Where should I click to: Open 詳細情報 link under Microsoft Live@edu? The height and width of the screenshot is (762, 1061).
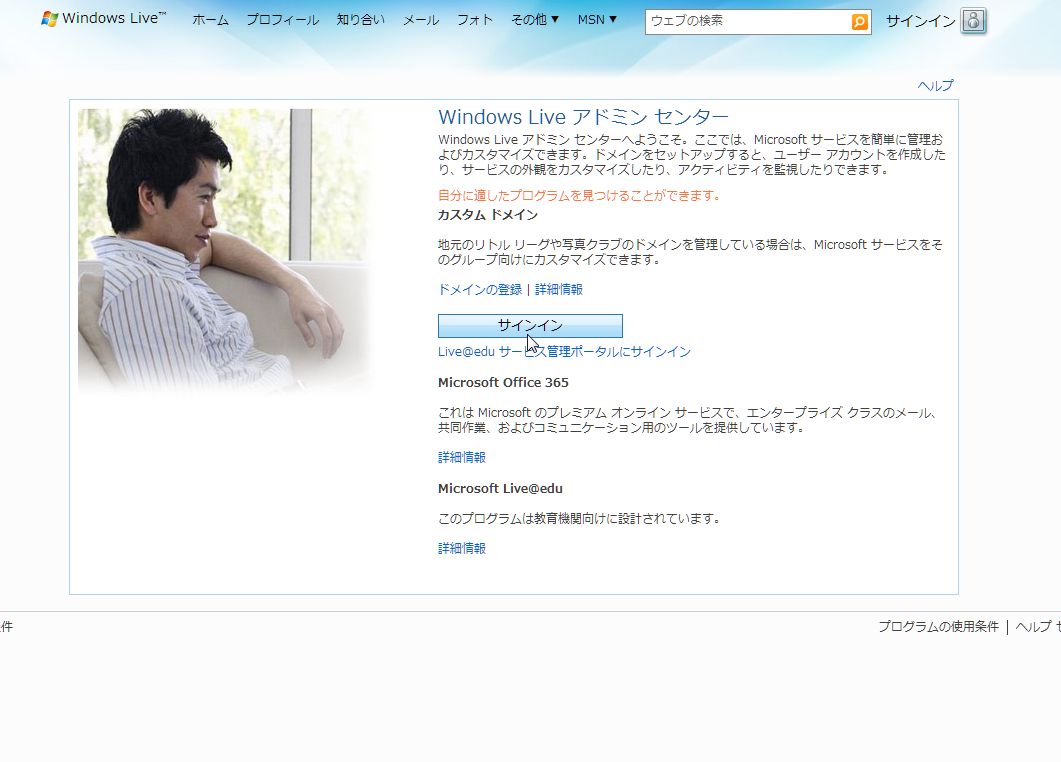[461, 548]
